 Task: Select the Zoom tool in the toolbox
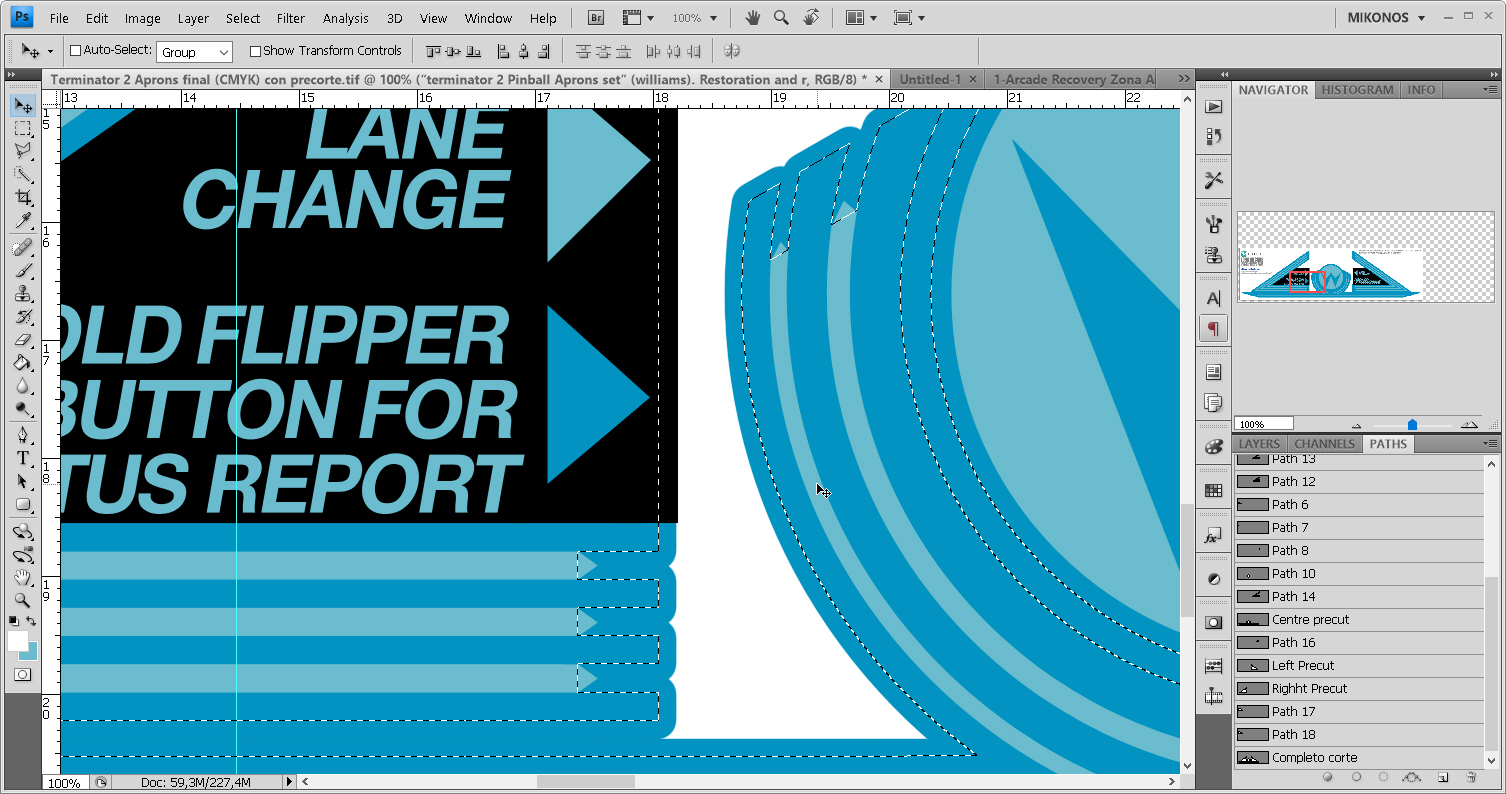point(22,601)
